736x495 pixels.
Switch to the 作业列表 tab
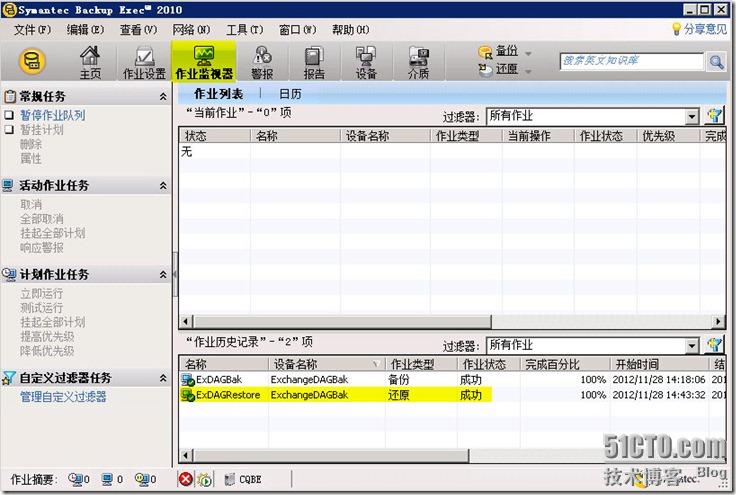pyautogui.click(x=218, y=94)
